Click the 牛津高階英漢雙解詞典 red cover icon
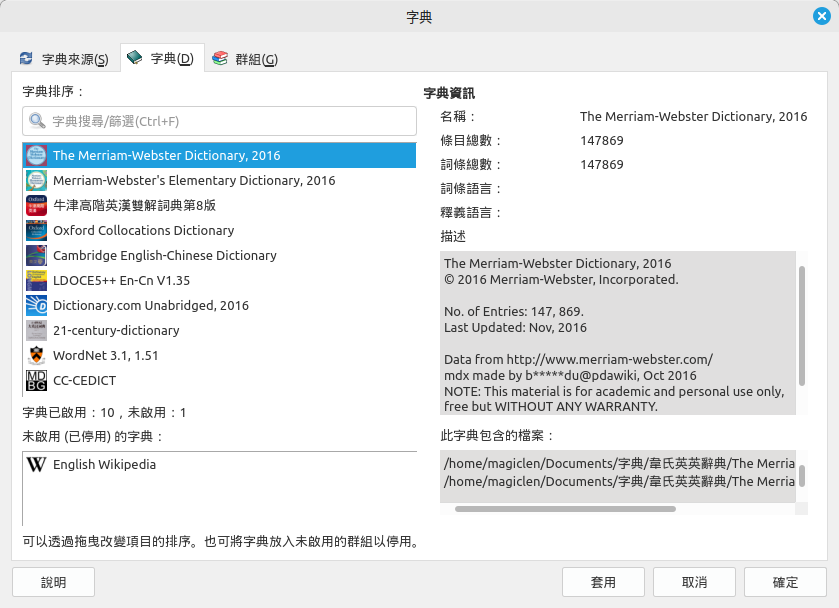The height and width of the screenshot is (608, 839). 36,206
